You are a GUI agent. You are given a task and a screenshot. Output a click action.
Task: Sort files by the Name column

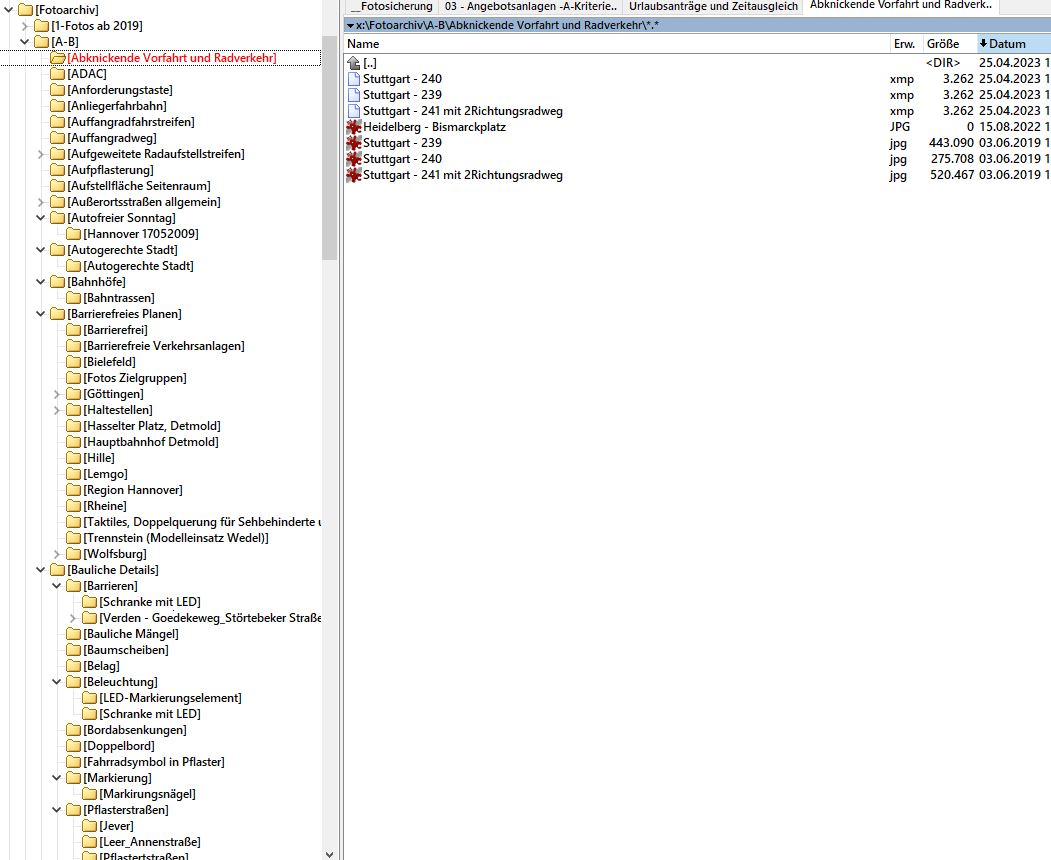click(x=617, y=44)
